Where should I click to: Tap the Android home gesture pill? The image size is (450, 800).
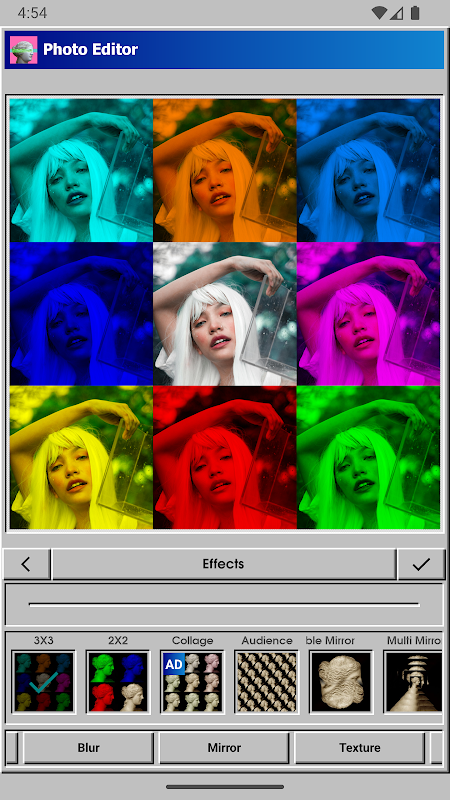point(225,787)
